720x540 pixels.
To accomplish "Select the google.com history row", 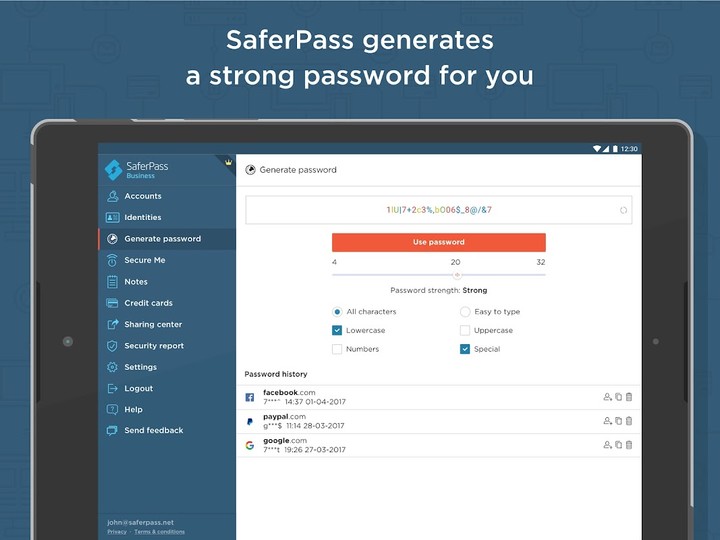I will pyautogui.click(x=439, y=445).
